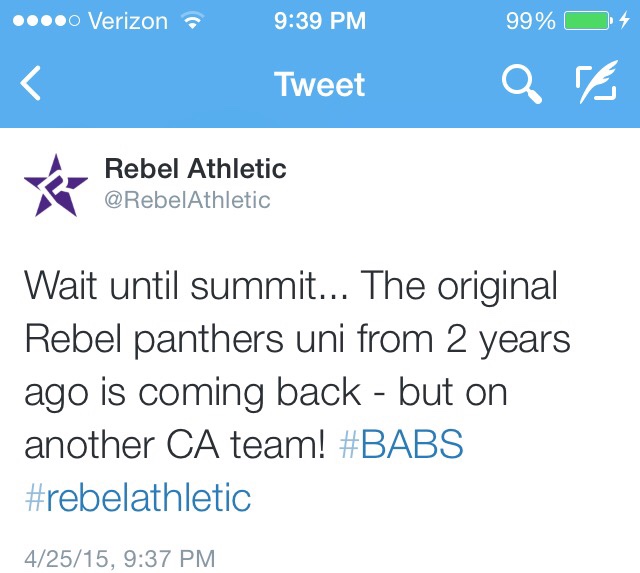
Task: Open the #rebelathletic hashtag link
Action: (x=138, y=497)
